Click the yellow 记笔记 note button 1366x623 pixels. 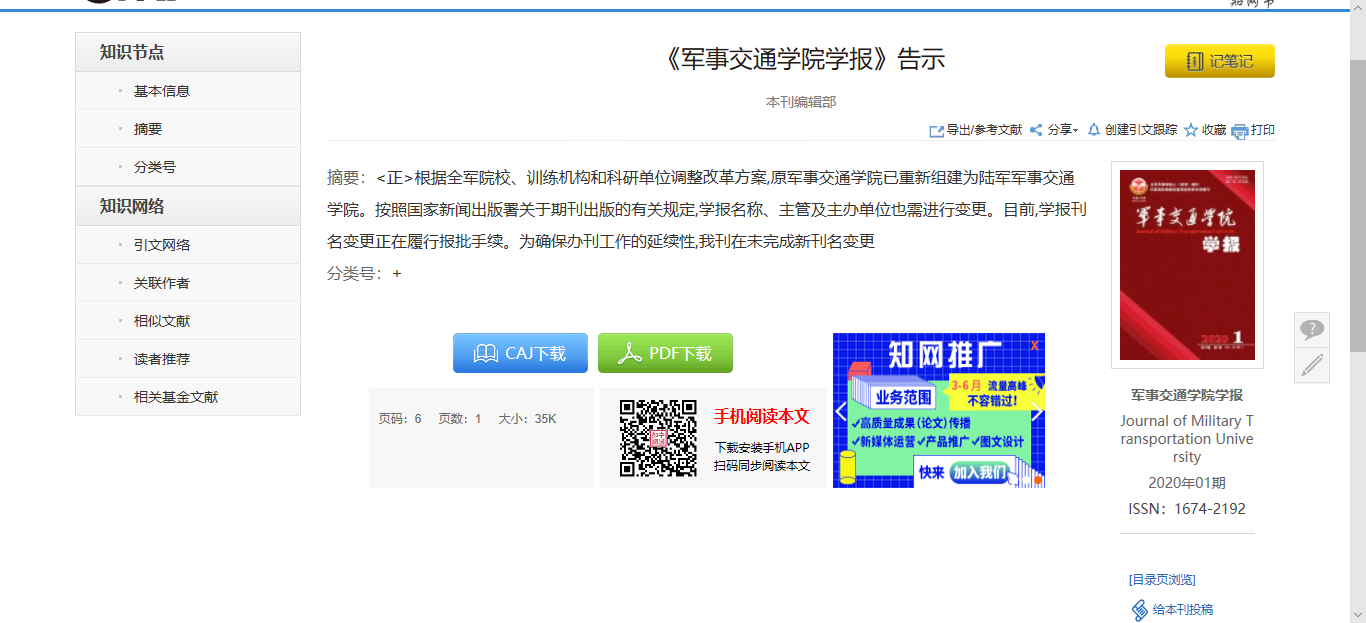tap(1220, 61)
